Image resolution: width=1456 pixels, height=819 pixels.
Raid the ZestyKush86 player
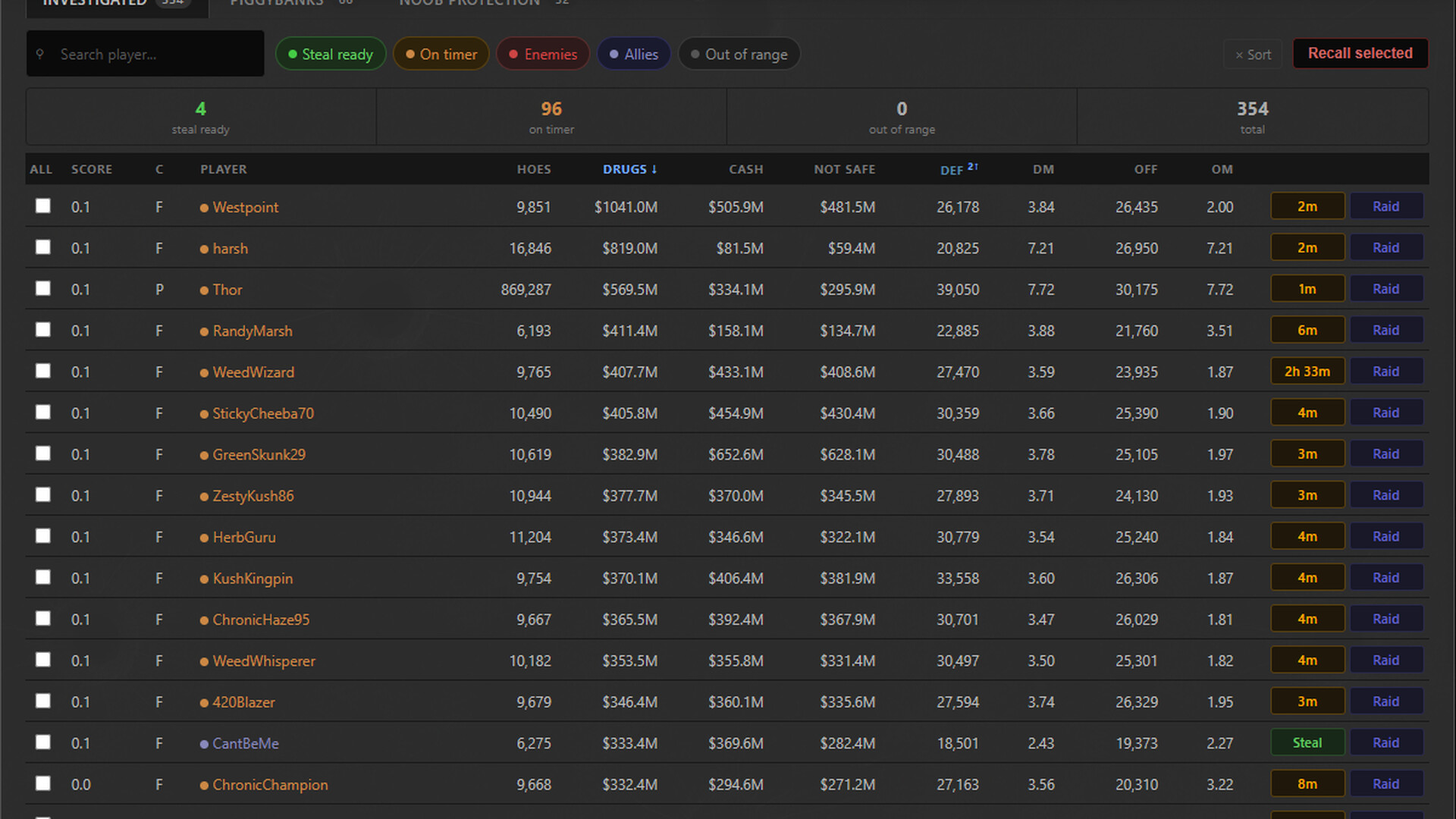pos(1385,495)
